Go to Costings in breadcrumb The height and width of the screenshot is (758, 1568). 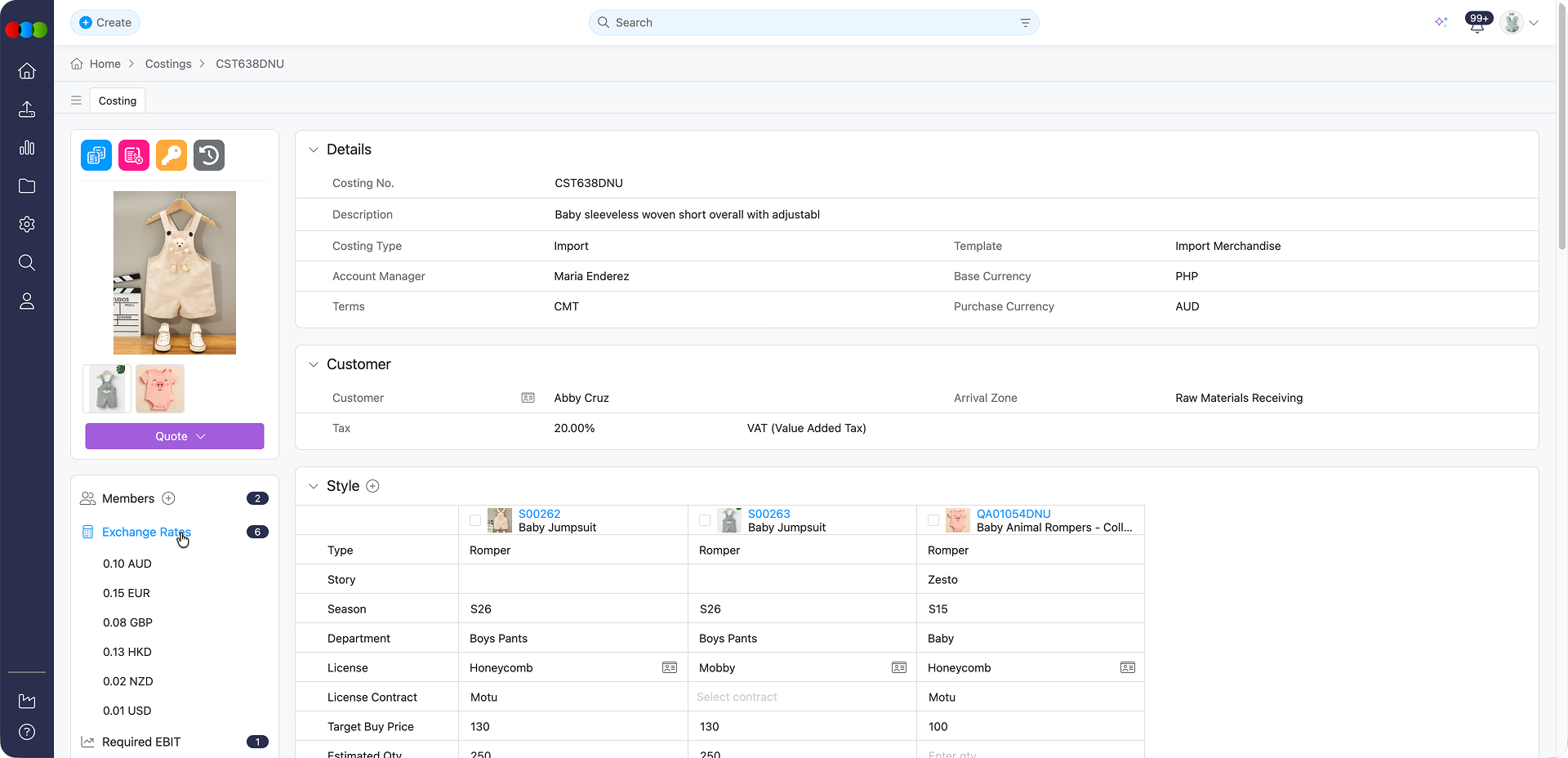[x=168, y=64]
